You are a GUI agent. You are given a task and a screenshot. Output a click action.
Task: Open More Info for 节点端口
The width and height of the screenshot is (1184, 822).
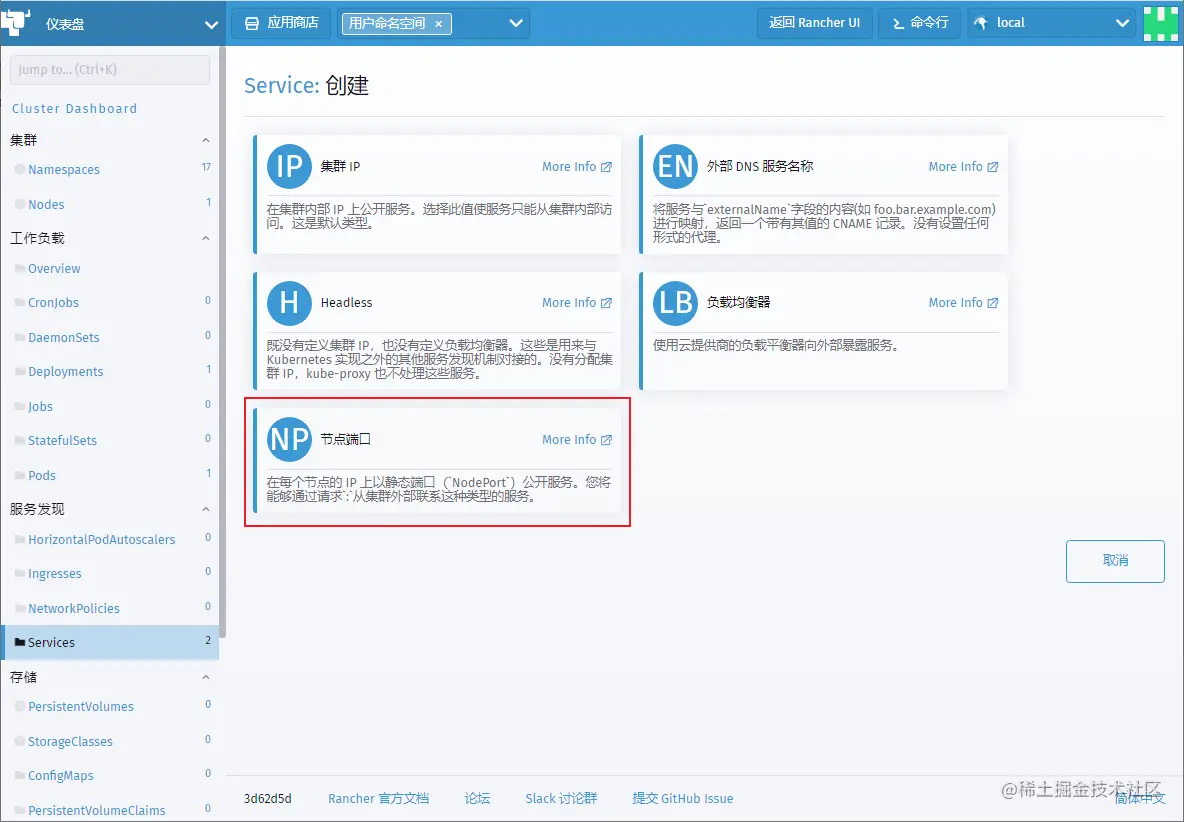pos(577,439)
